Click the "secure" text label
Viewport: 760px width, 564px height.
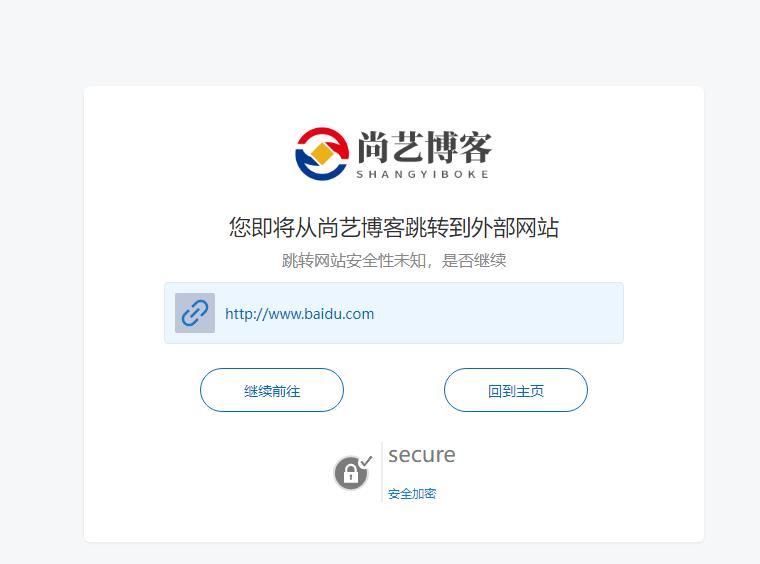click(x=422, y=454)
